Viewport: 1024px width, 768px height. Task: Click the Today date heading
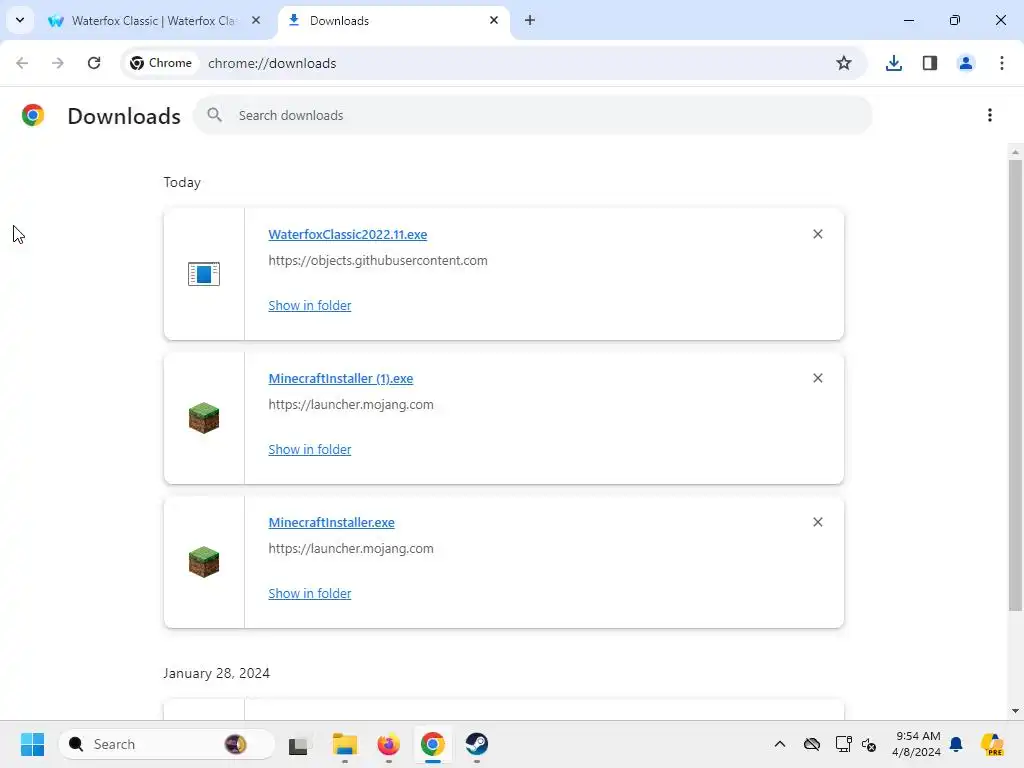pyautogui.click(x=182, y=182)
